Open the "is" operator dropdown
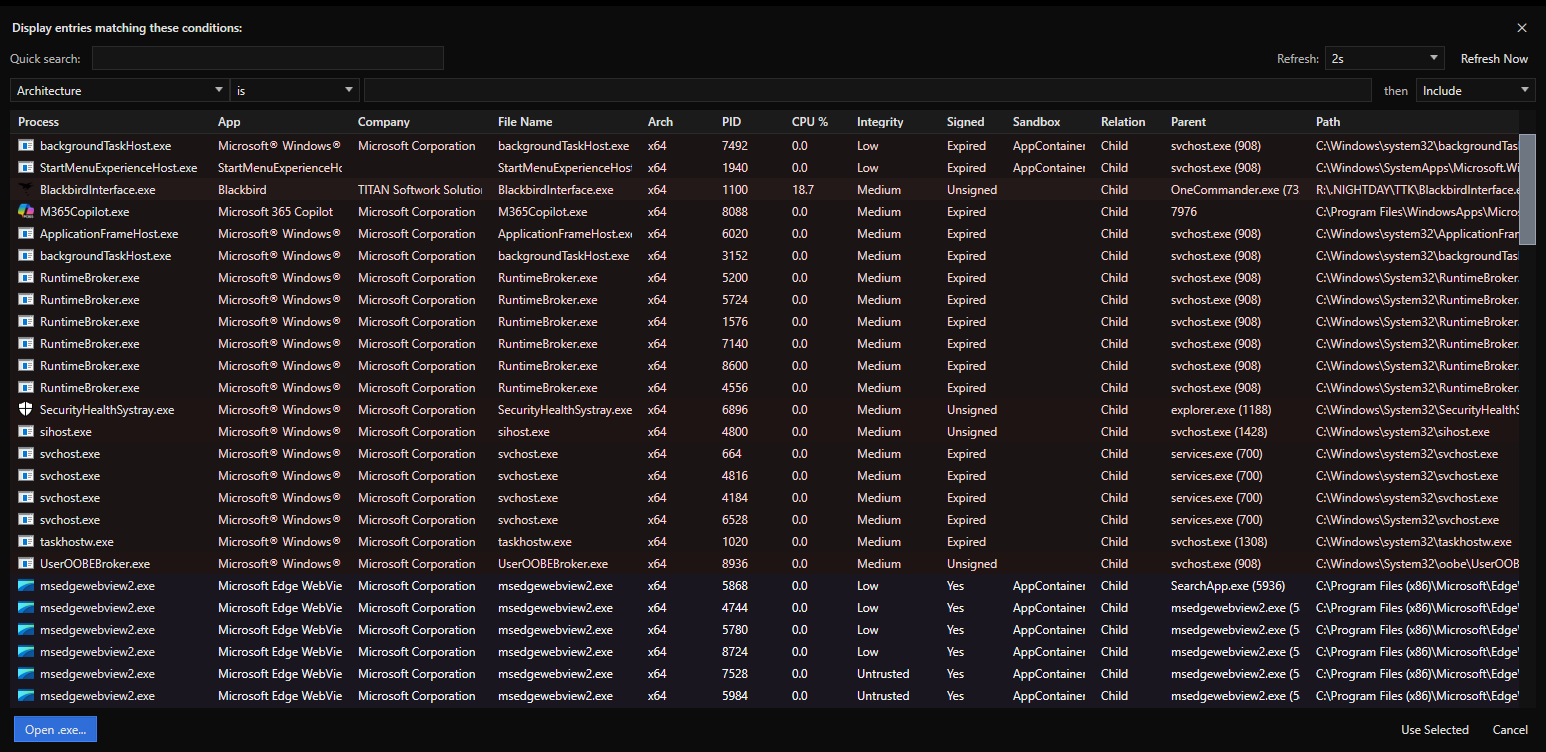 (295, 91)
